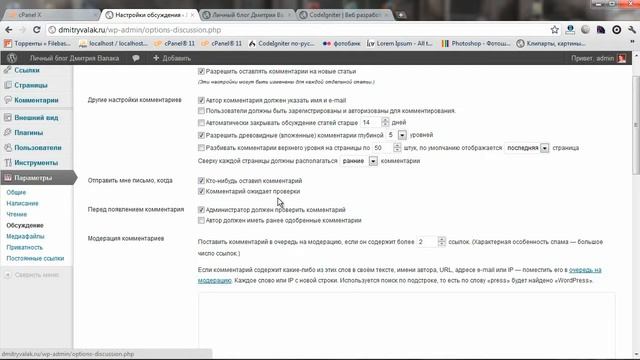Toggle email when comment awaits moderation
The width and height of the screenshot is (640, 360).
201,191
